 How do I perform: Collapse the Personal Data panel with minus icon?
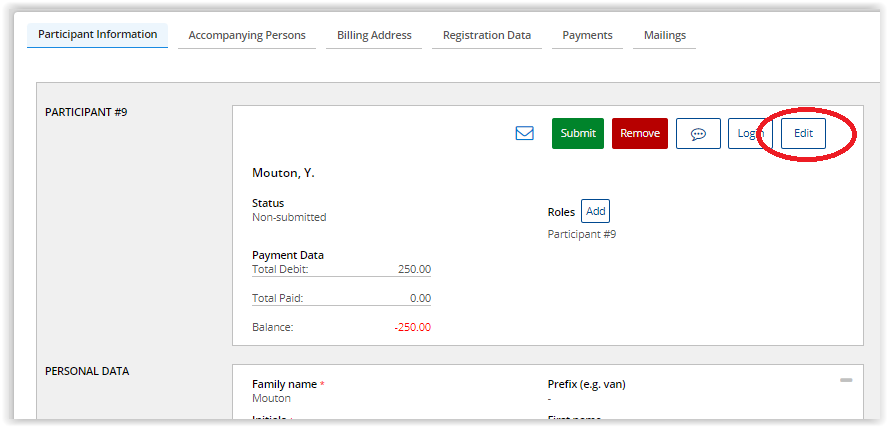pos(846,380)
